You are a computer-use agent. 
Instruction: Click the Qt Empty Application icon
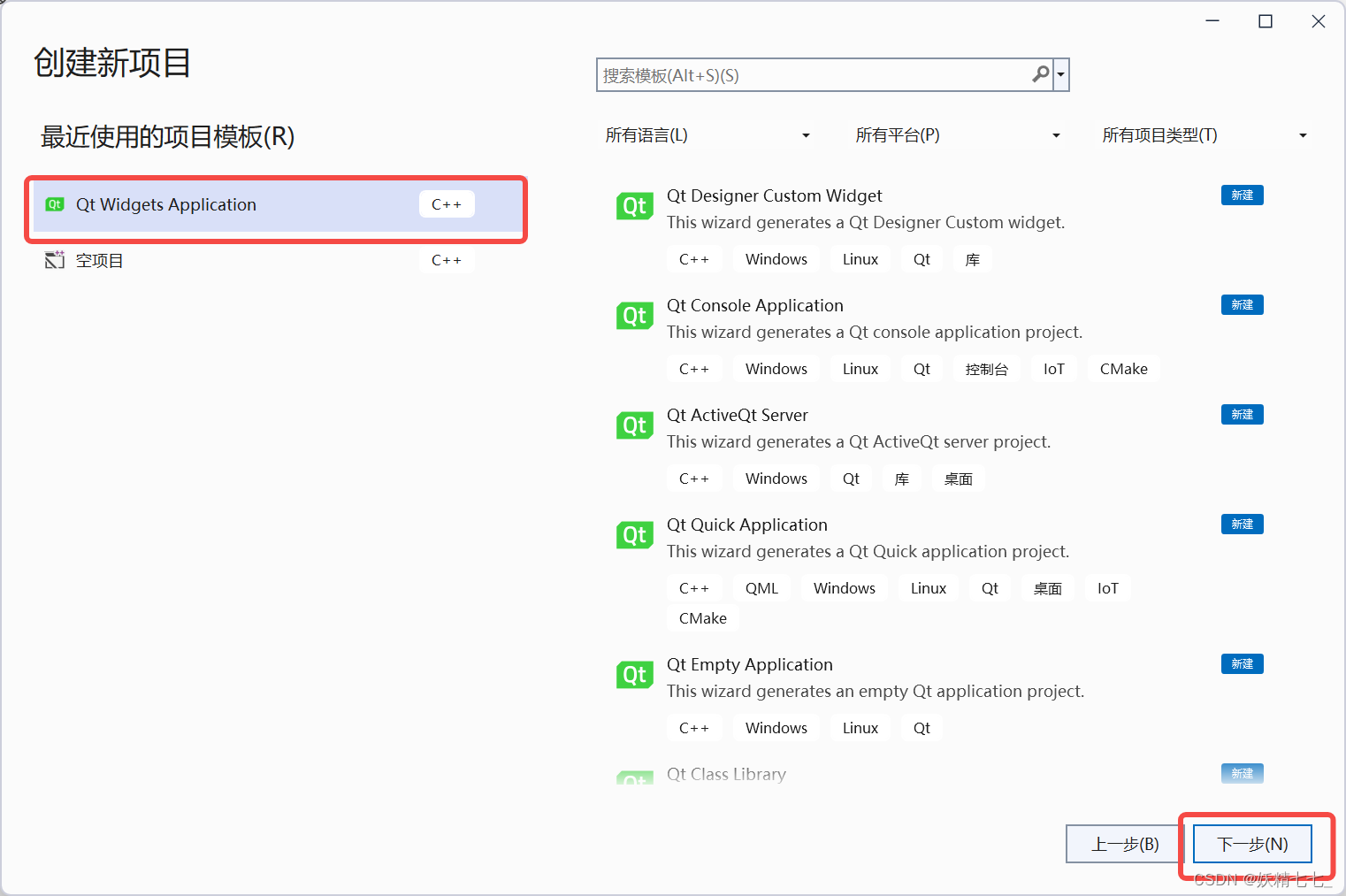(634, 675)
